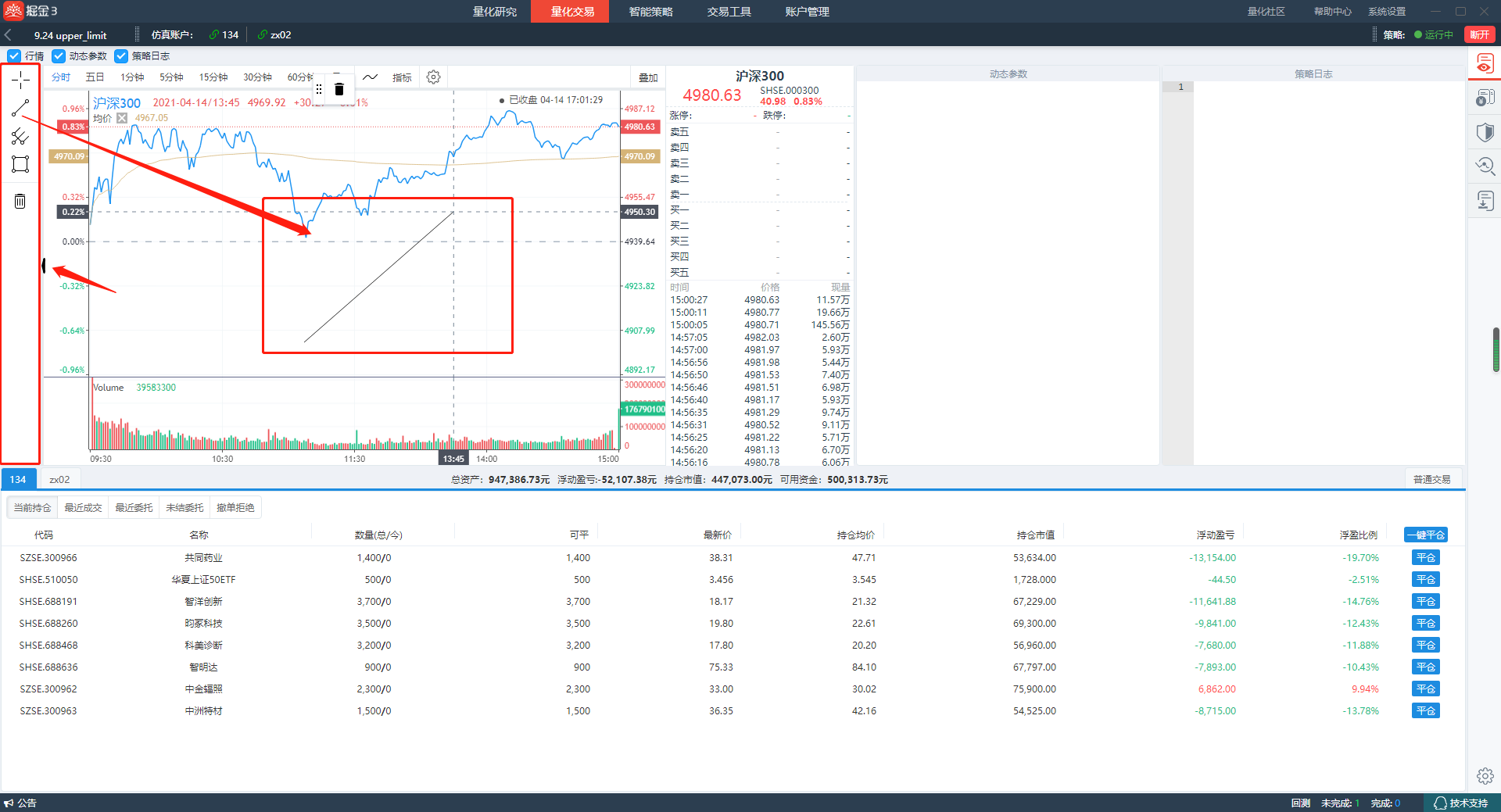This screenshot has height=812, width=1501.
Task: Switch chart to 五日 period
Action: point(95,77)
